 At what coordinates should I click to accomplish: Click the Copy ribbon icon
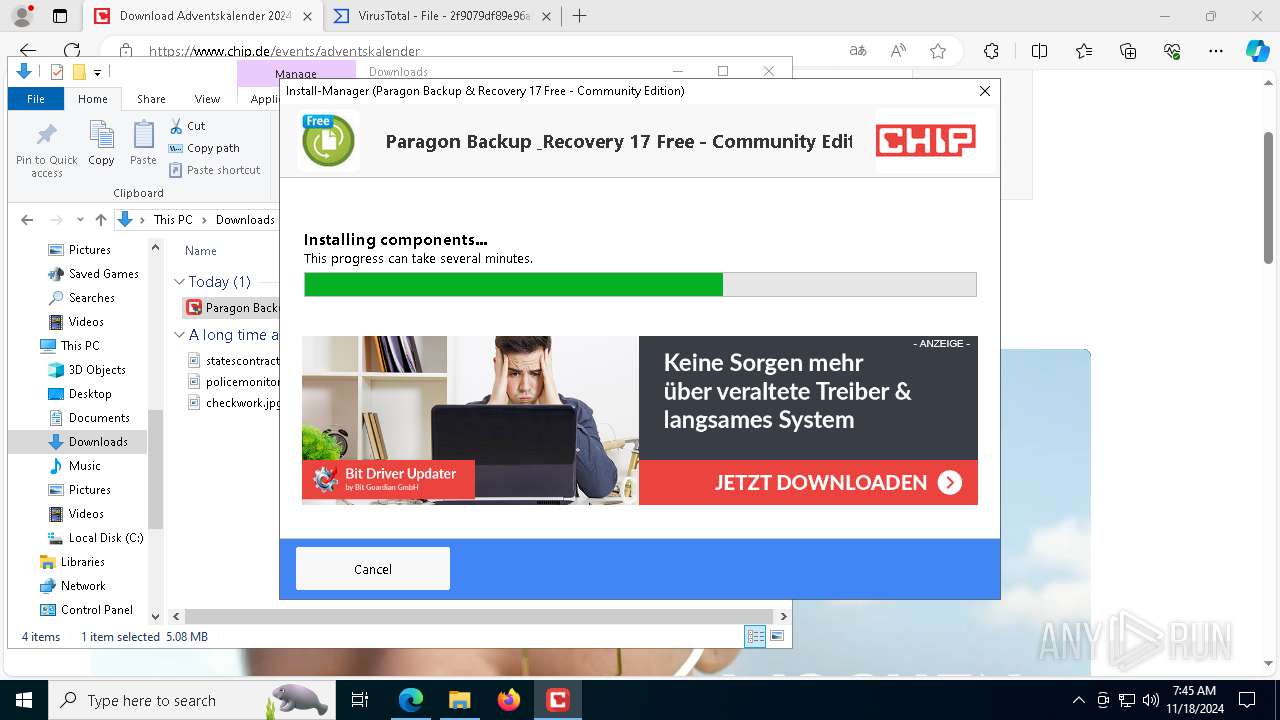point(101,143)
